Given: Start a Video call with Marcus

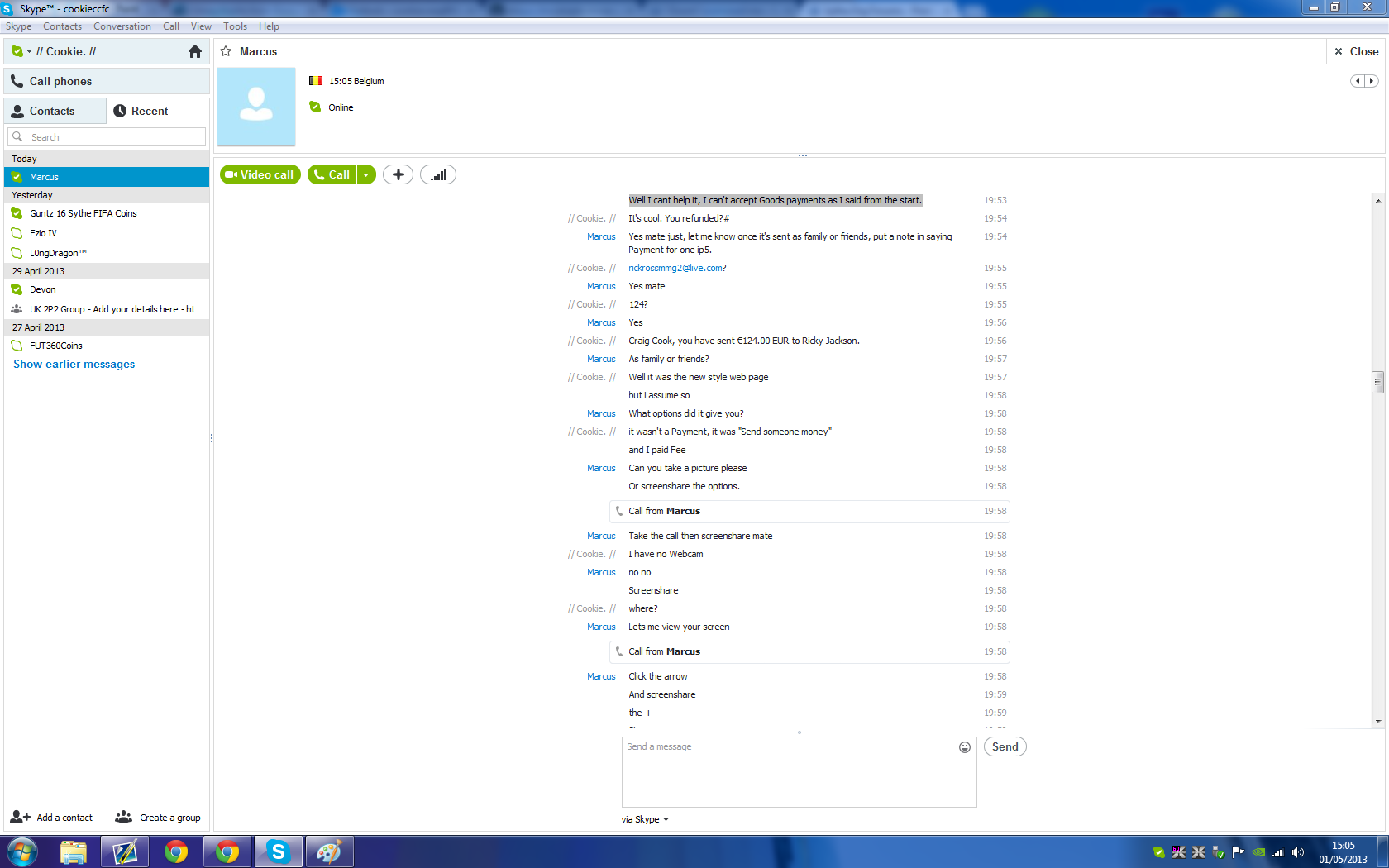Looking at the screenshot, I should tap(260, 174).
